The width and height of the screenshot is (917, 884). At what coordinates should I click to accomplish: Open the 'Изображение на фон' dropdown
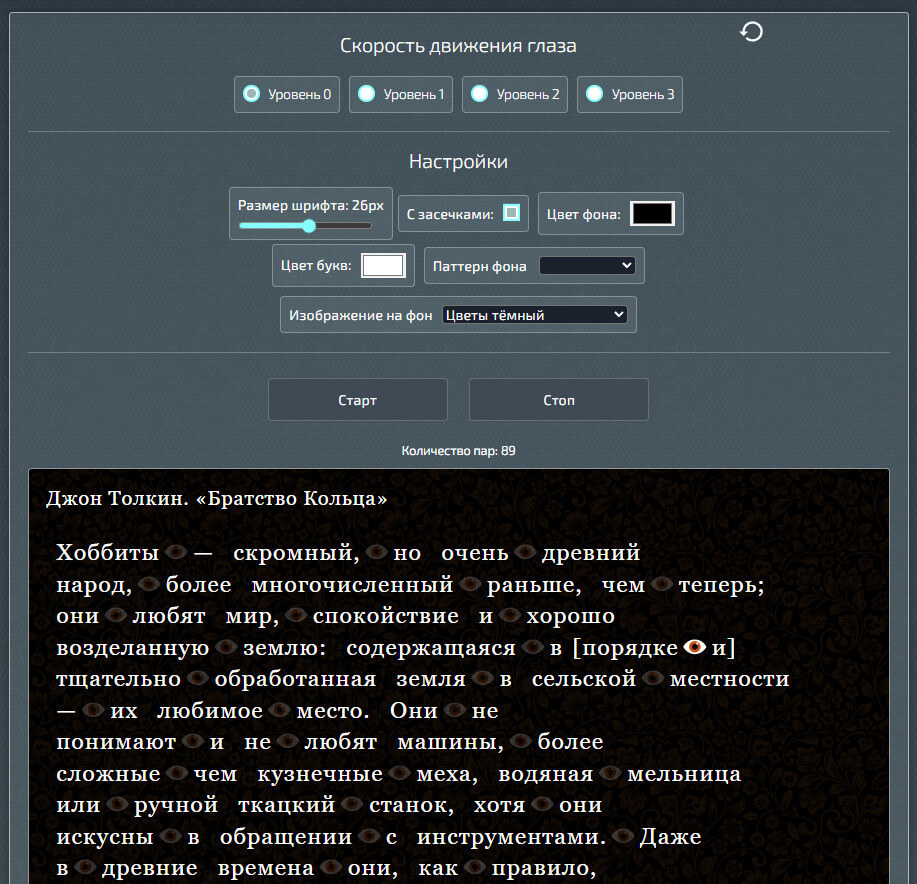click(535, 315)
